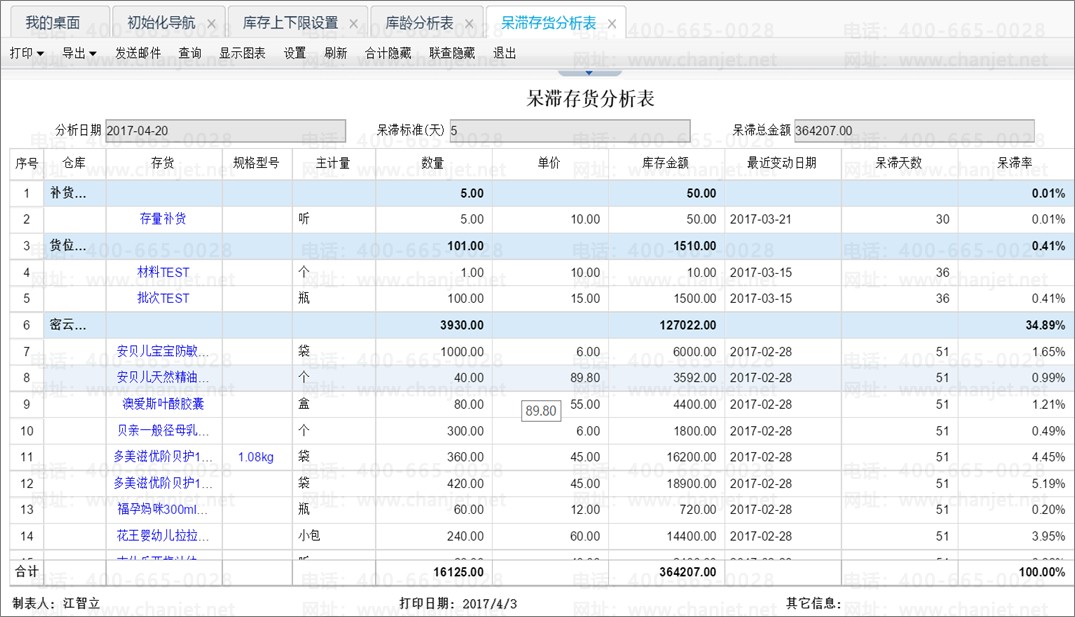Exit the report using 退出

coord(505,53)
